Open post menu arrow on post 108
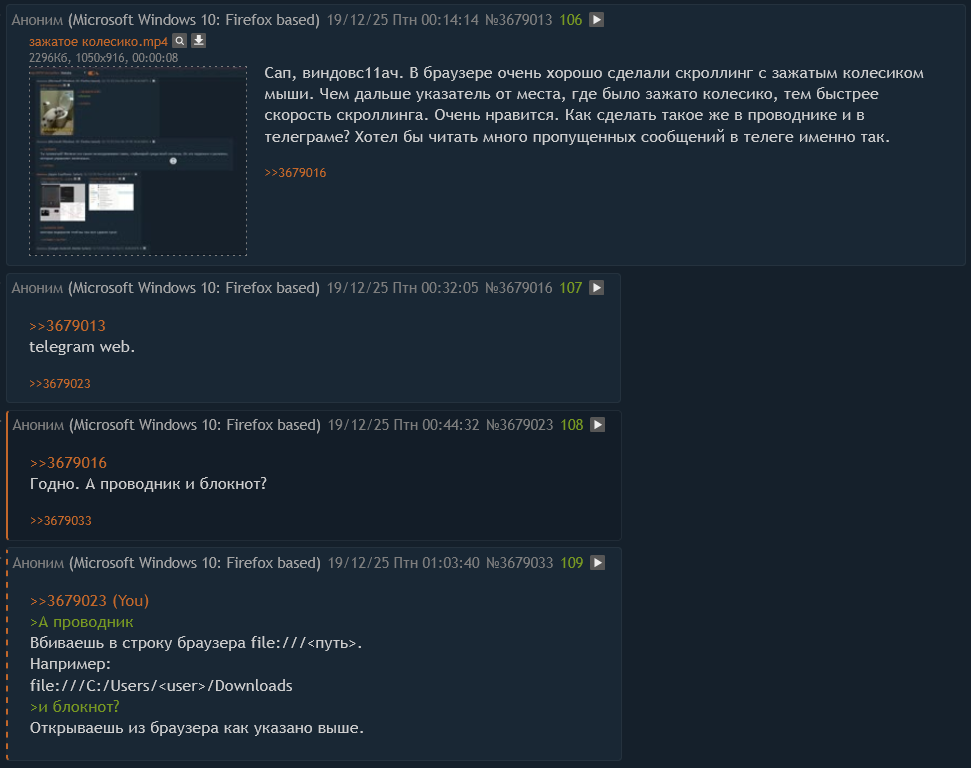Image resolution: width=971 pixels, height=768 pixels. pos(598,425)
